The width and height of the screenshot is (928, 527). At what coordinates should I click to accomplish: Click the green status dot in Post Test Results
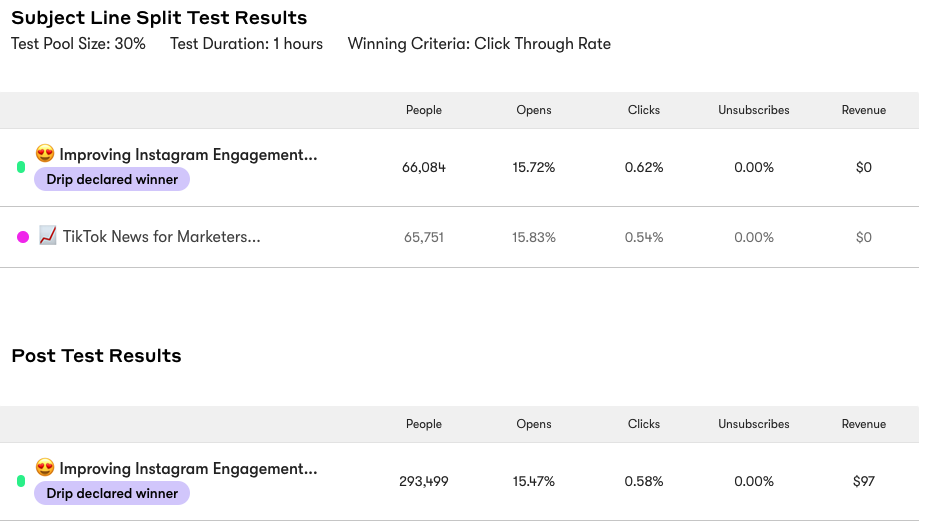tap(21, 481)
